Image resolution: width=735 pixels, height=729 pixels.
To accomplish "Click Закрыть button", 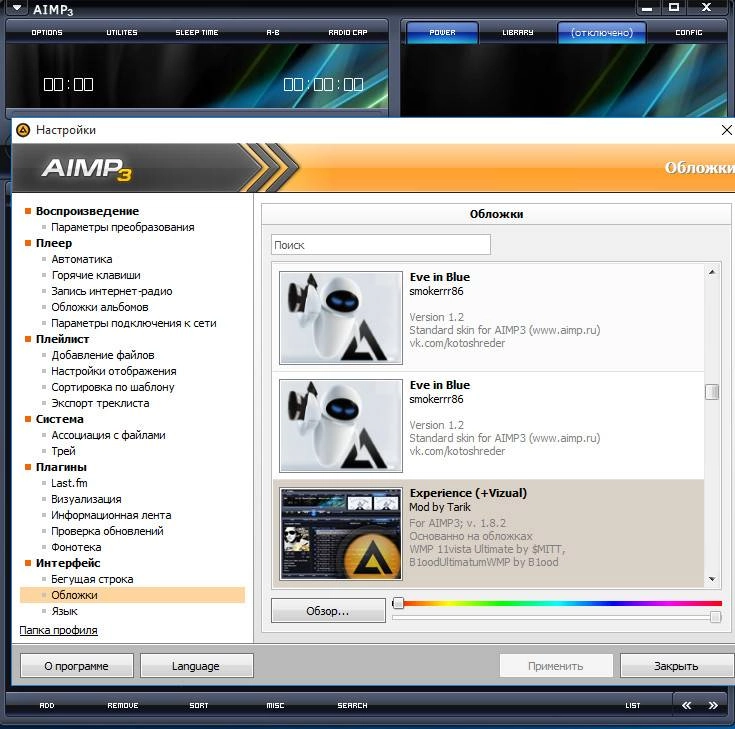I will (677, 666).
